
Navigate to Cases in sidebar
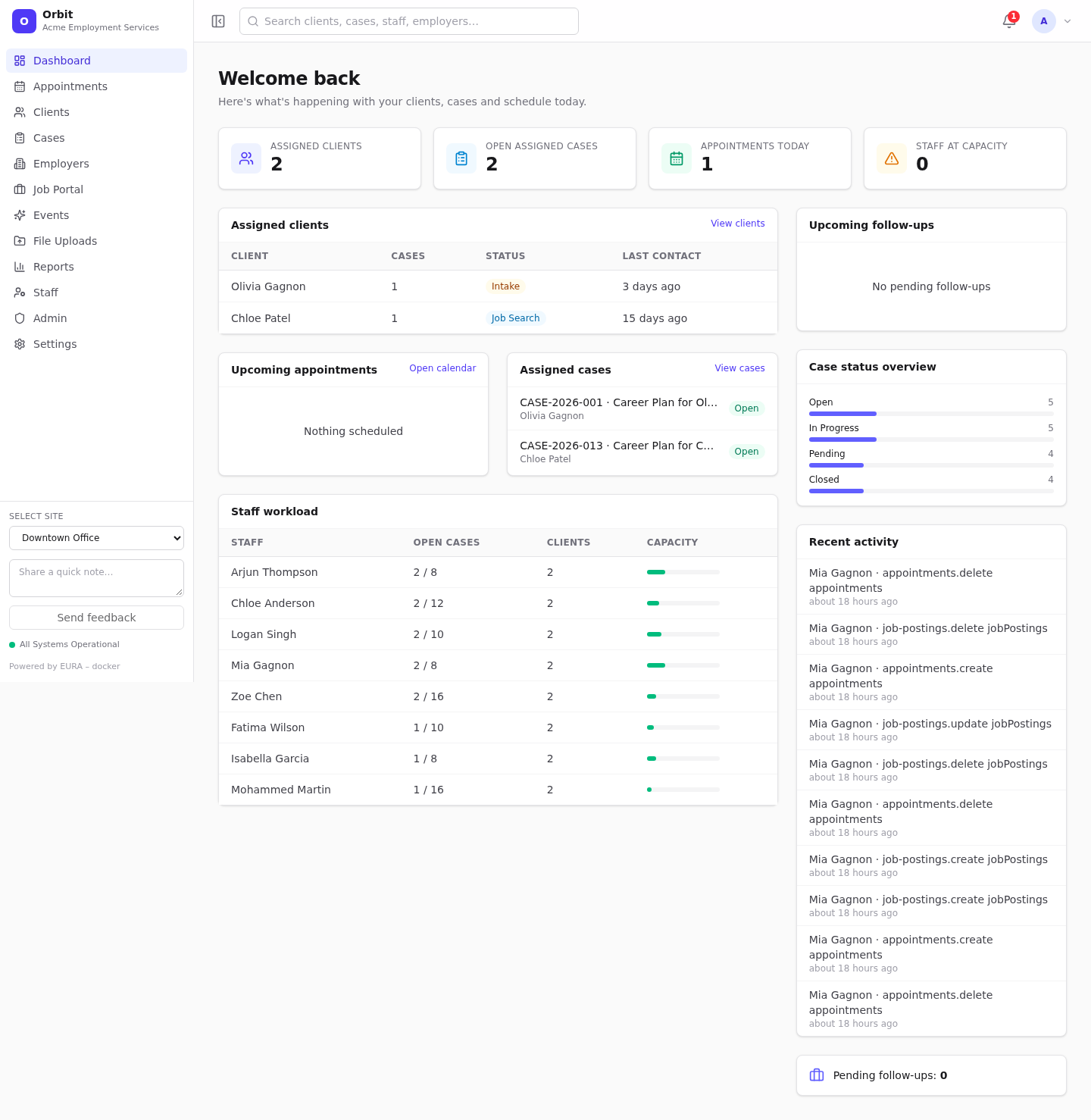pyautogui.click(x=96, y=138)
